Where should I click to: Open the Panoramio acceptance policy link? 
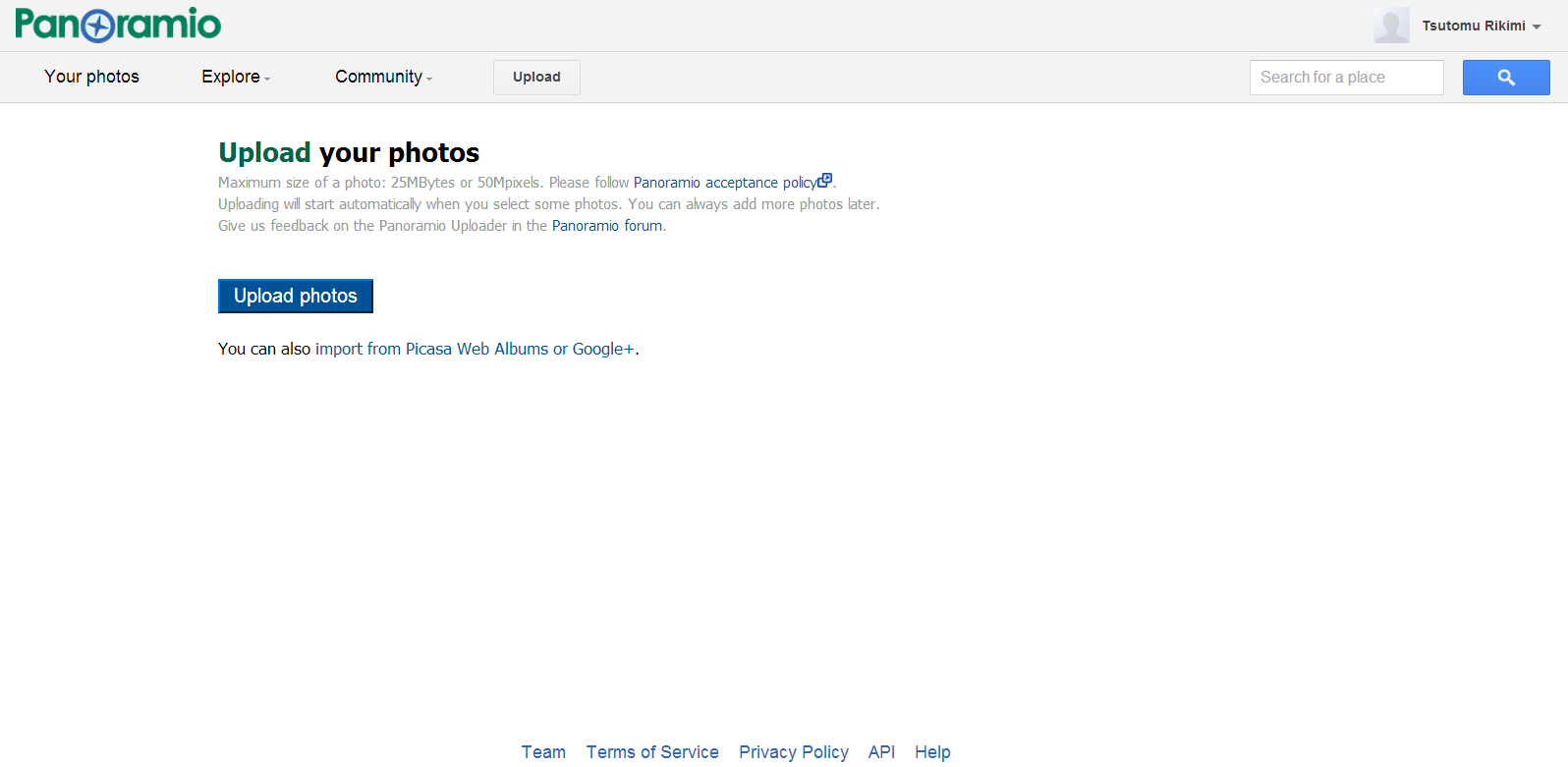pos(725,183)
